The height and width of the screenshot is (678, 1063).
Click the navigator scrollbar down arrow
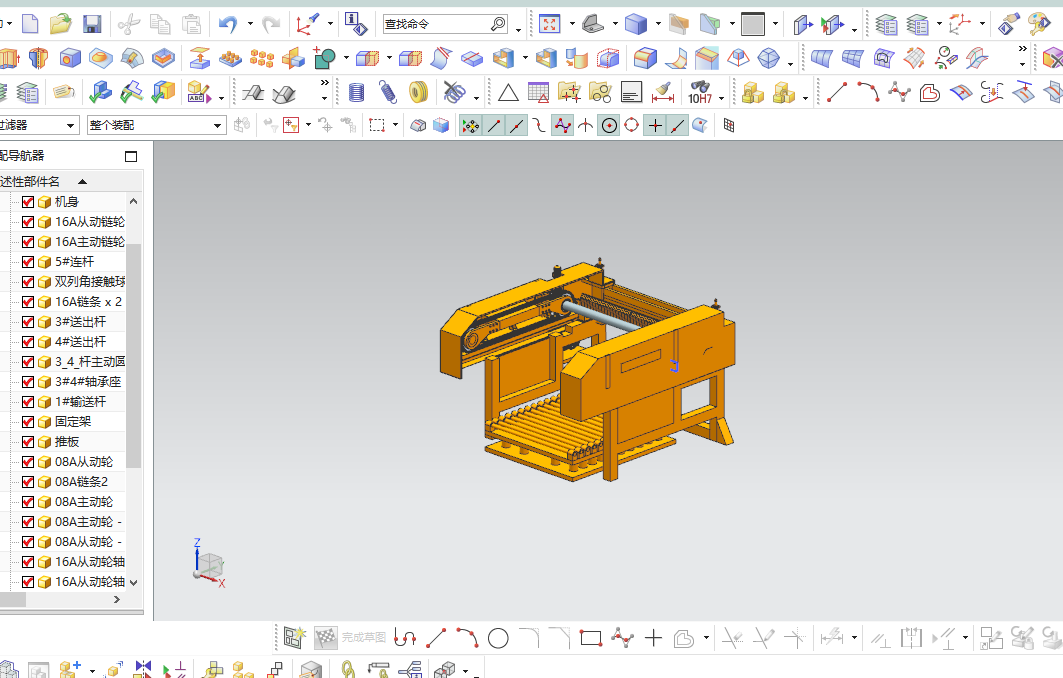coord(134,582)
